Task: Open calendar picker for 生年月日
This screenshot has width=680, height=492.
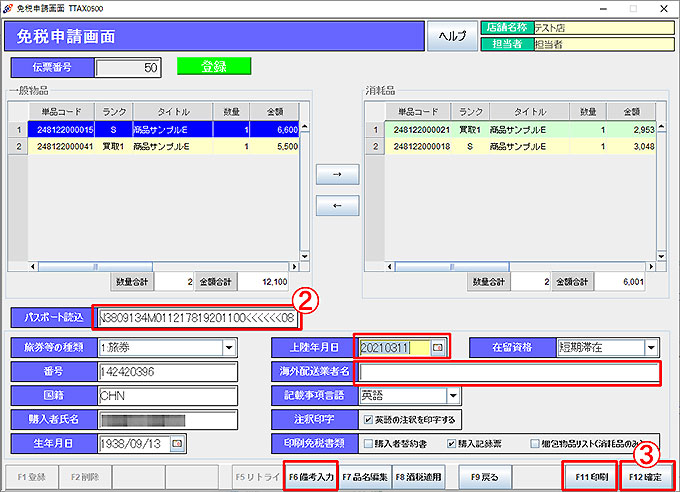Action: click(178, 442)
